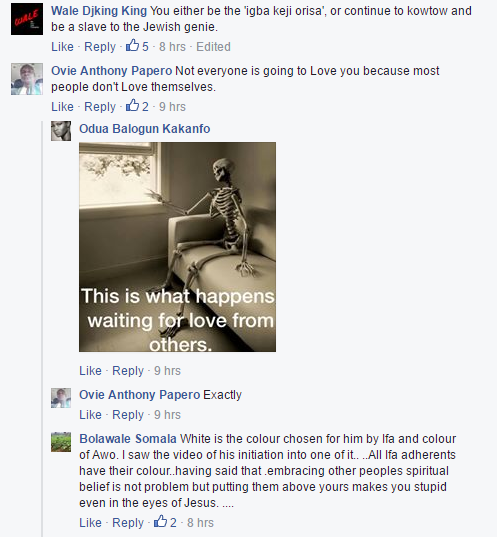This screenshot has width=497, height=537.
Task: Click the thumbs-up icon on Ovie Anthony Papero's comment
Action: tap(132, 106)
